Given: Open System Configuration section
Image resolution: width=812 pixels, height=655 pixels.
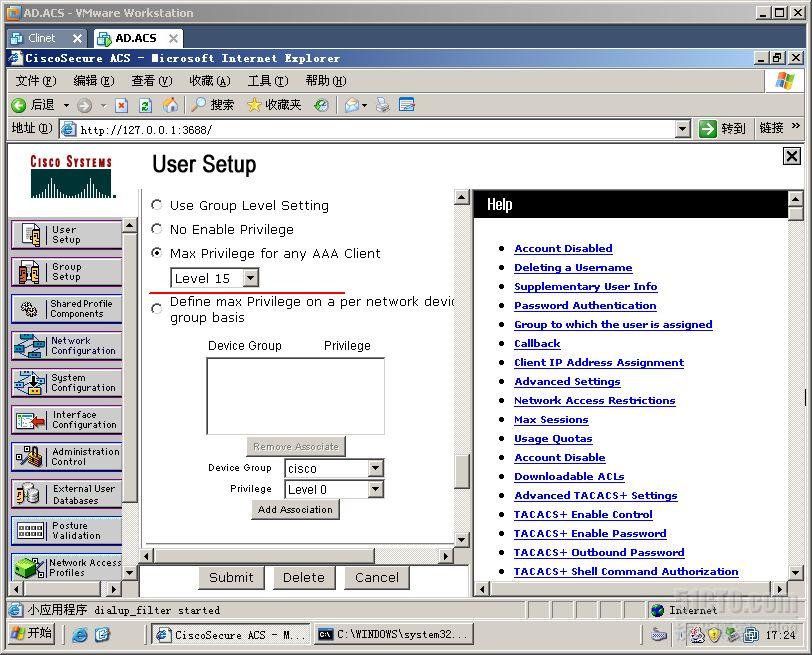Looking at the screenshot, I should [66, 383].
